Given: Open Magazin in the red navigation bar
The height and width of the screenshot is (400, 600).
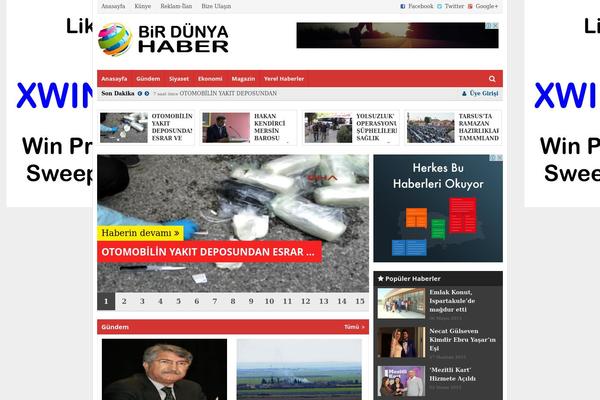Looking at the screenshot, I should [243, 79].
